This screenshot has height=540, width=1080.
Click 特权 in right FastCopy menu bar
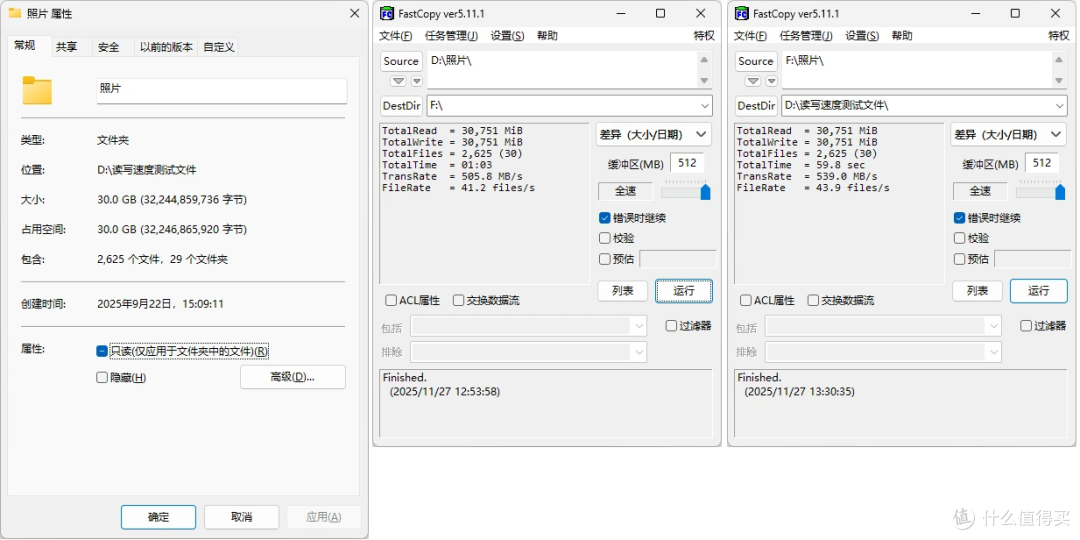1059,36
